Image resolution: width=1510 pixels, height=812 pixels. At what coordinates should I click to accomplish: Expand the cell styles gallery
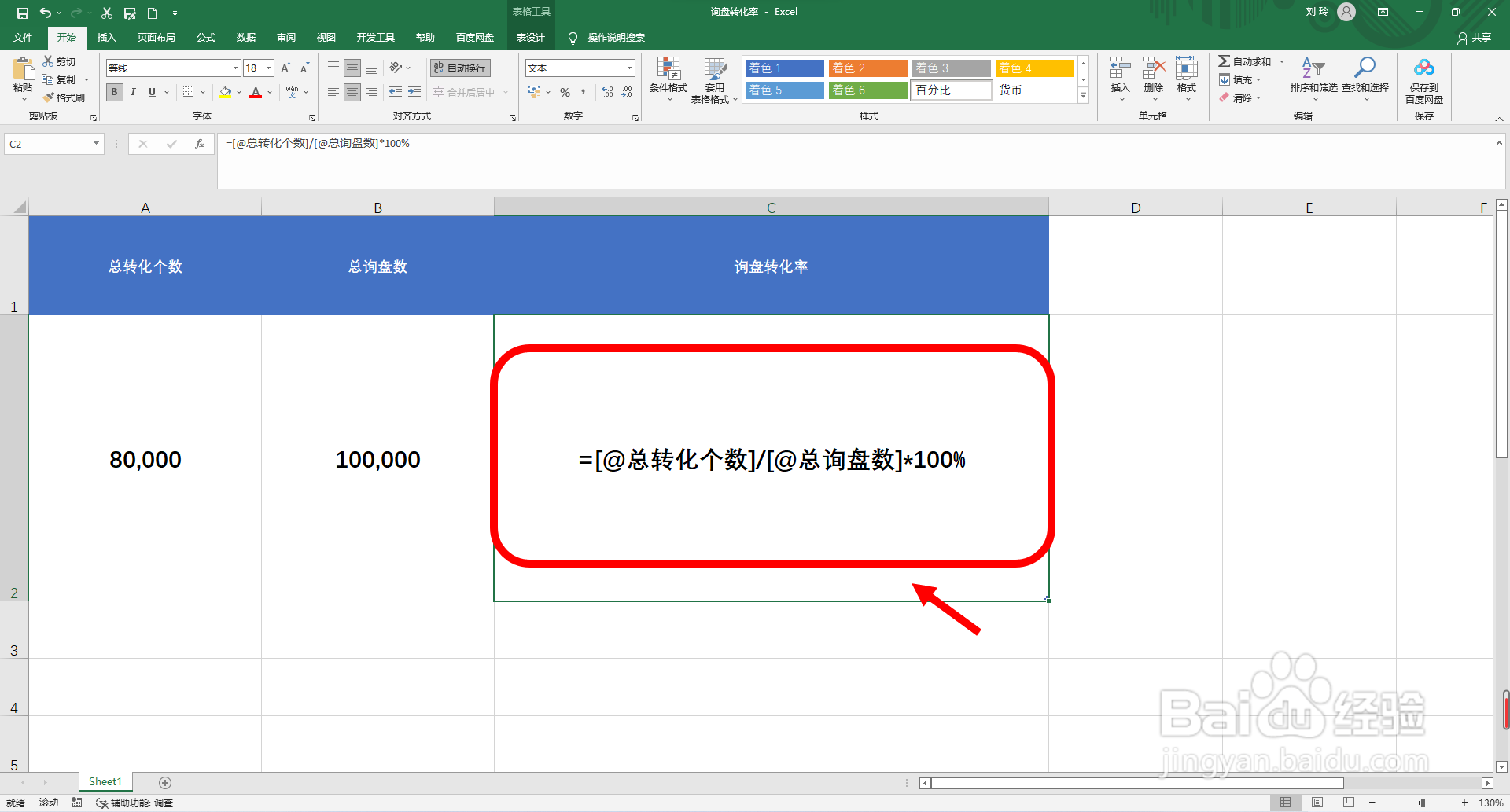click(1083, 96)
